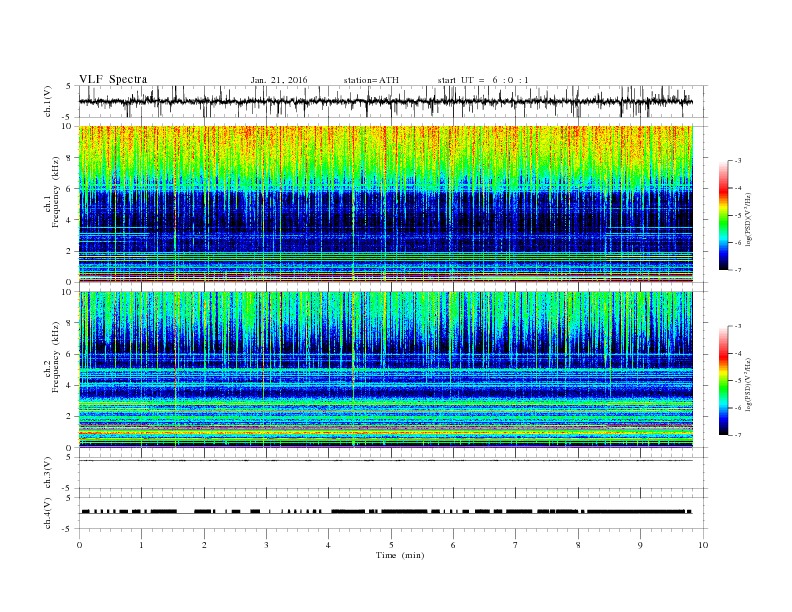This screenshot has width=792, height=612.
Task: Click the "Time (min)" axis title
Action: click(400, 555)
